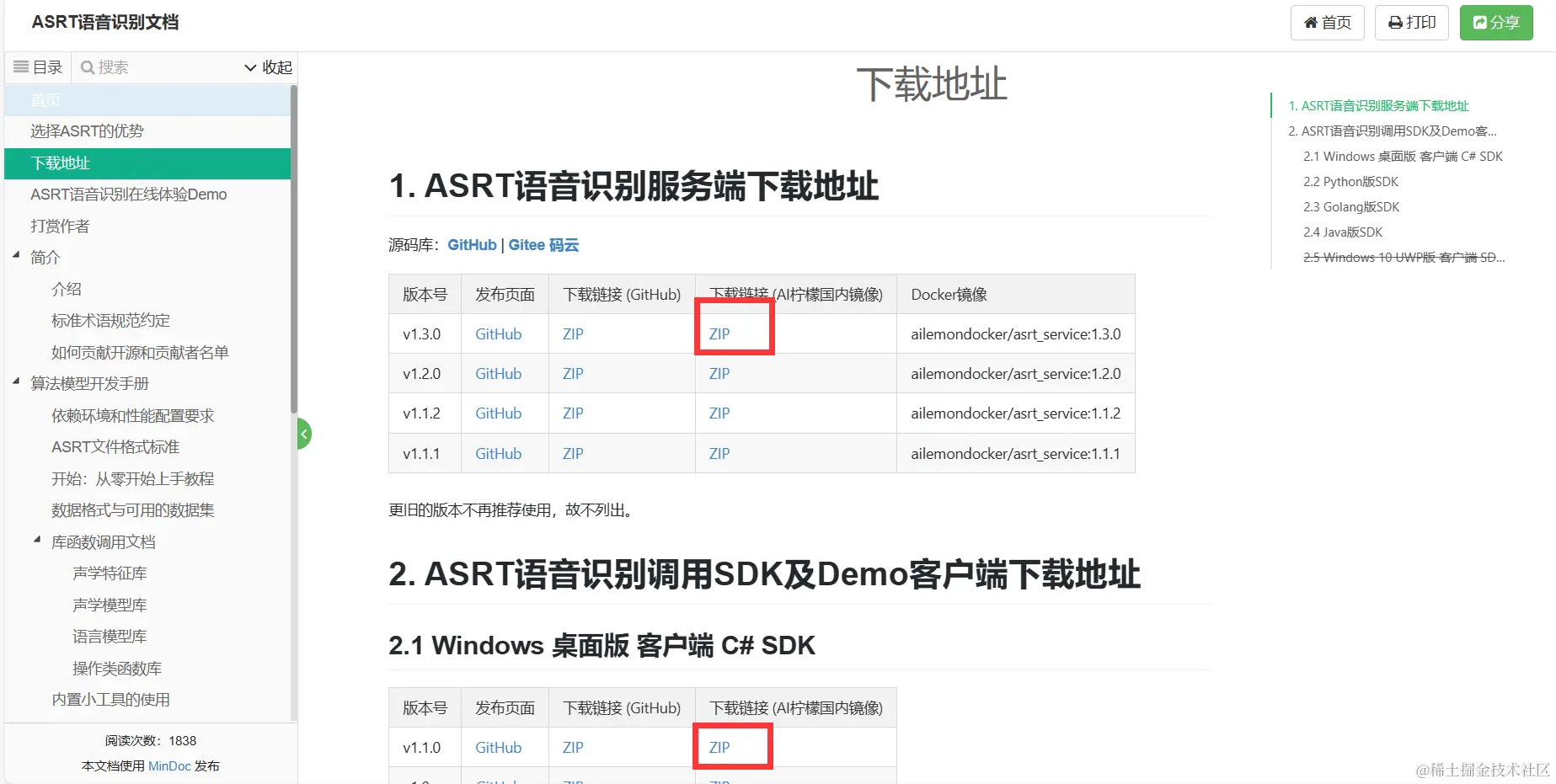Click the 打印 print button
The image size is (1556, 784).
(x=1411, y=23)
